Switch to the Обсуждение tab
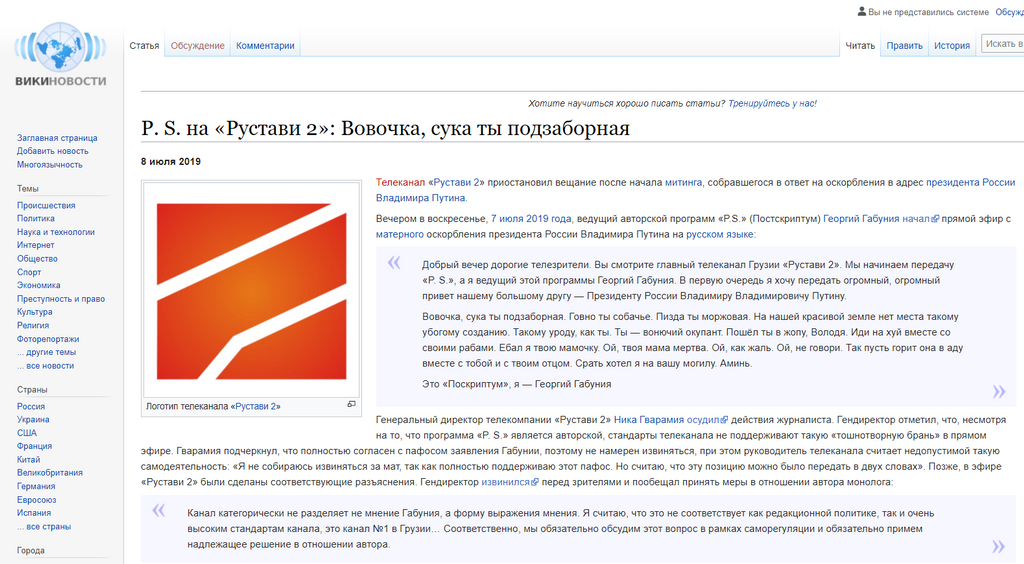 (197, 46)
